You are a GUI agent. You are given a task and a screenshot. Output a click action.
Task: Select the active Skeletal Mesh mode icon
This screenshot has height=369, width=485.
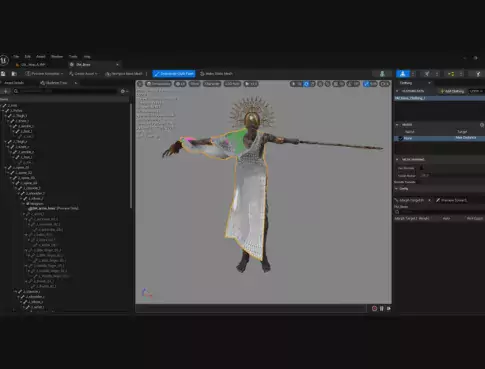pos(403,74)
